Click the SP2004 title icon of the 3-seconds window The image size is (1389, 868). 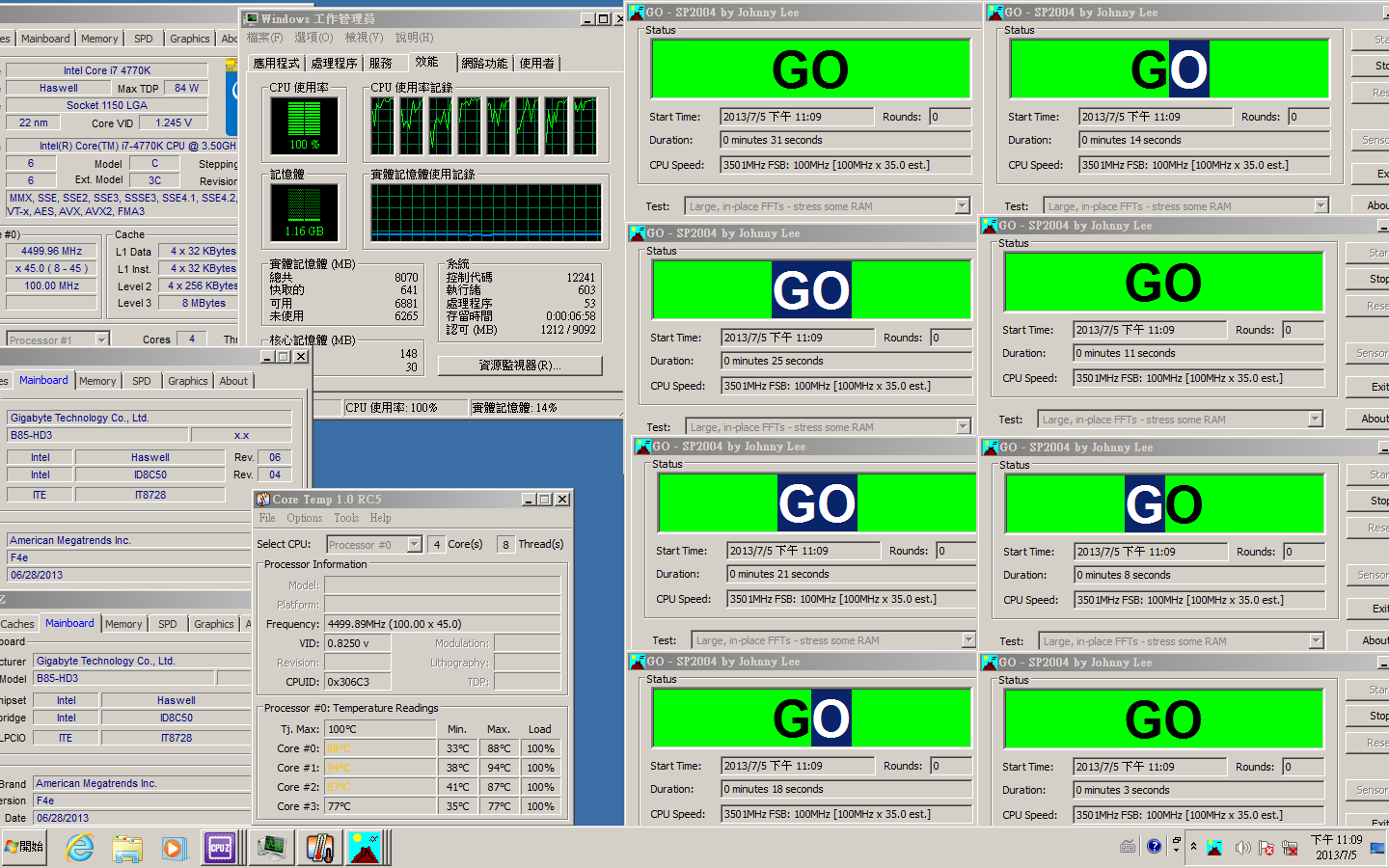pyautogui.click(x=990, y=663)
